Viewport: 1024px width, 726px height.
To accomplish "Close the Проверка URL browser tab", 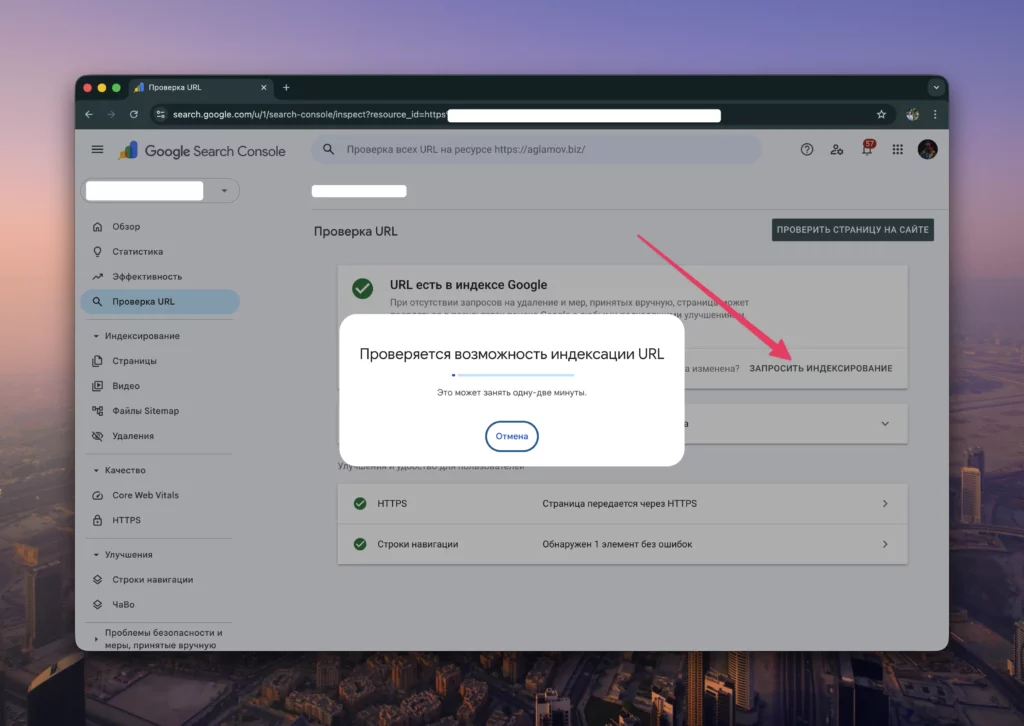I will (x=264, y=87).
